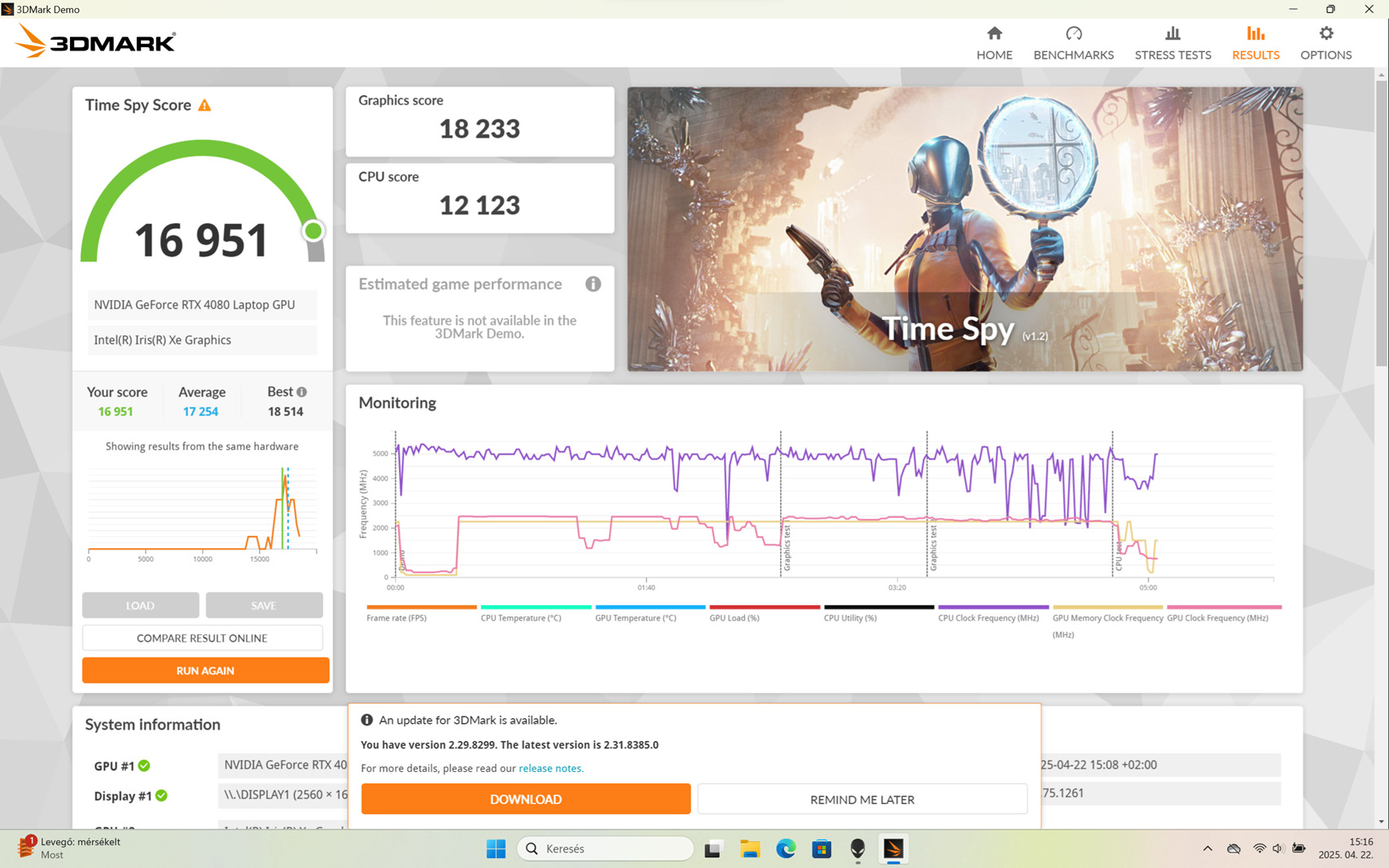
Task: Click the volume speaker tray icon
Action: (1277, 848)
